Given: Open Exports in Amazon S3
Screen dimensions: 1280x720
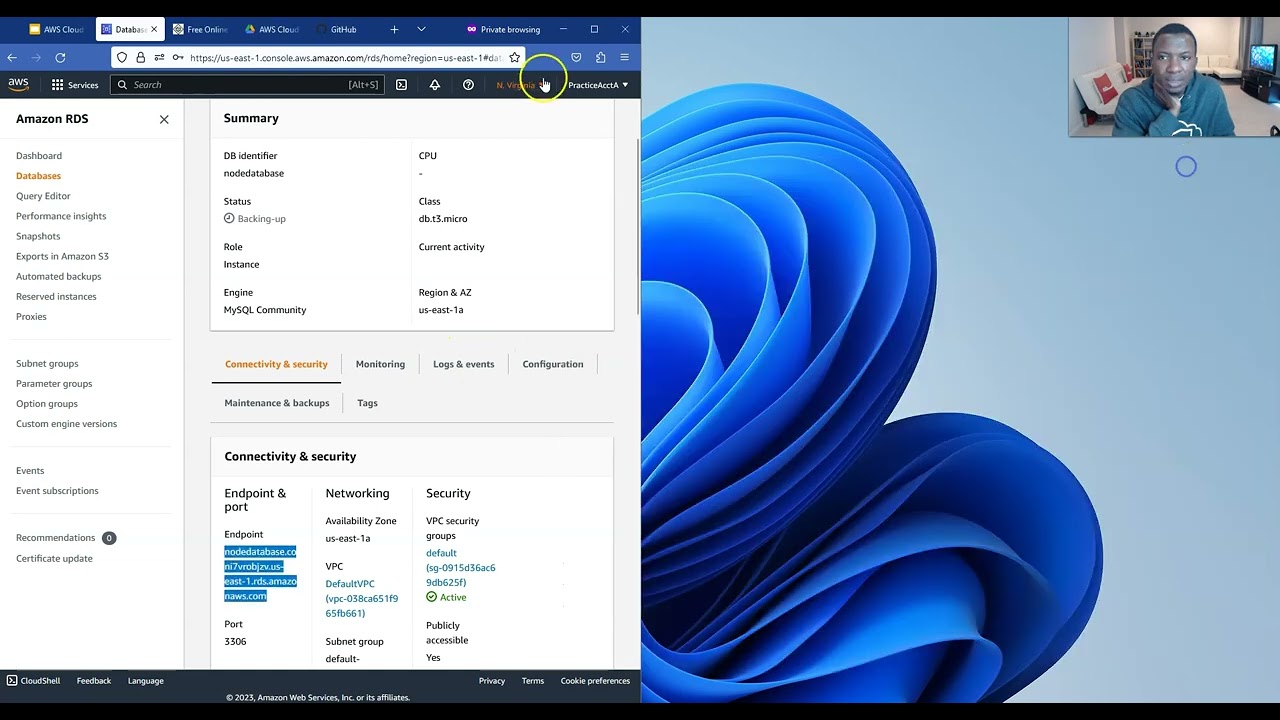Looking at the screenshot, I should [62, 256].
